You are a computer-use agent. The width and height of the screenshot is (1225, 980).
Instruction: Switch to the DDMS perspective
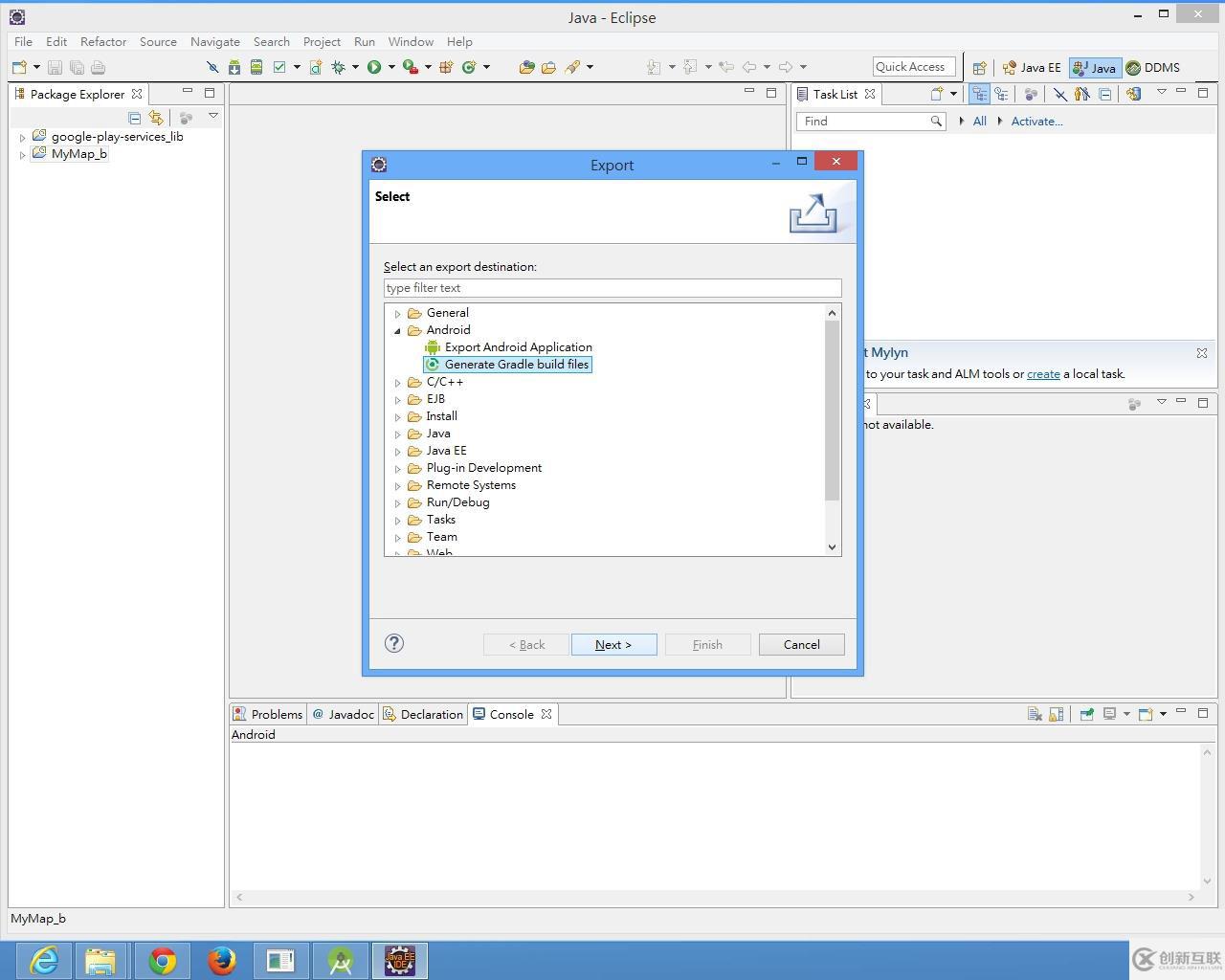(x=1153, y=68)
